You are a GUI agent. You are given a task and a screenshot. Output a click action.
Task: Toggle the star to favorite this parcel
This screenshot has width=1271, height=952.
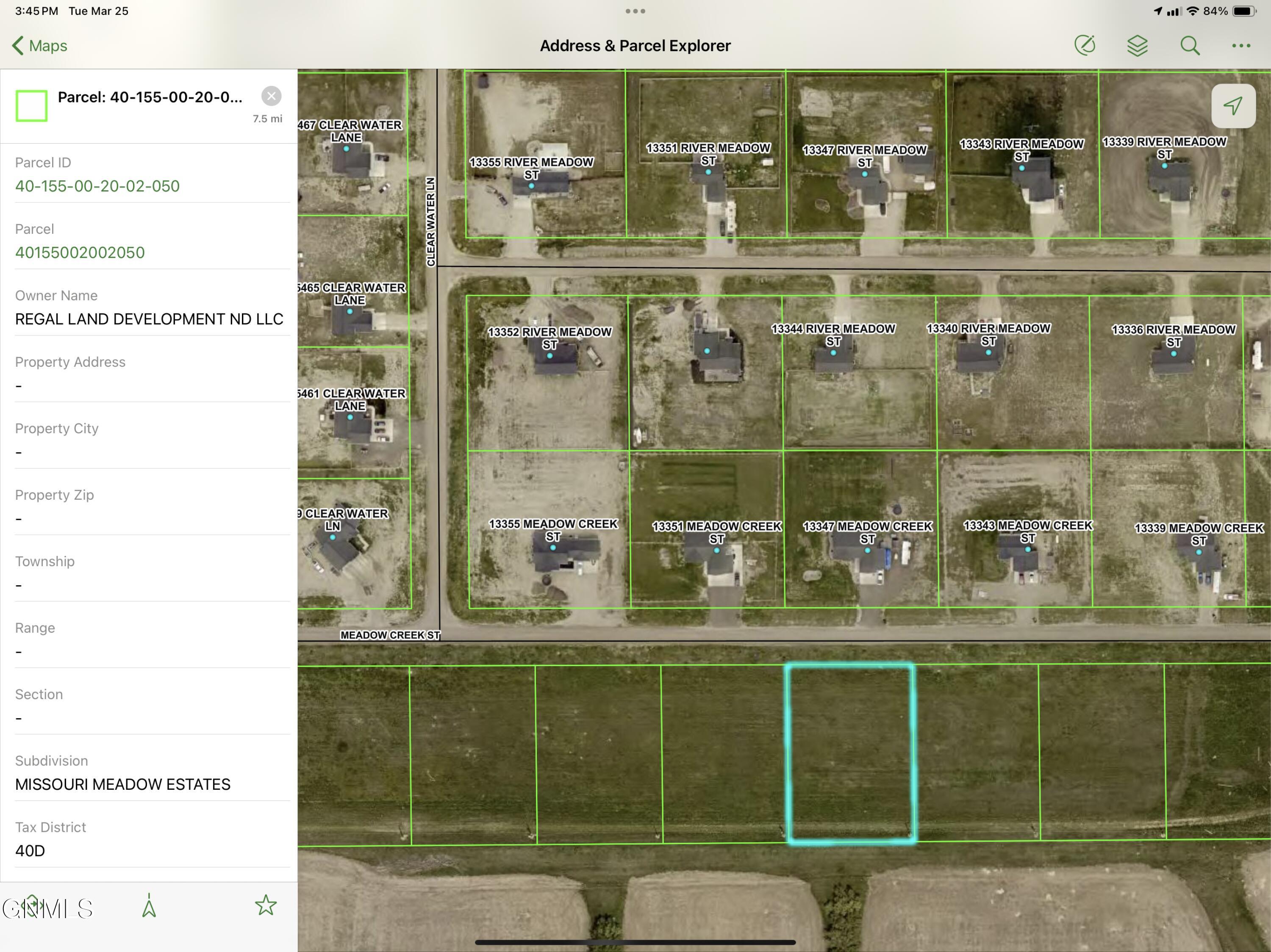pos(266,904)
